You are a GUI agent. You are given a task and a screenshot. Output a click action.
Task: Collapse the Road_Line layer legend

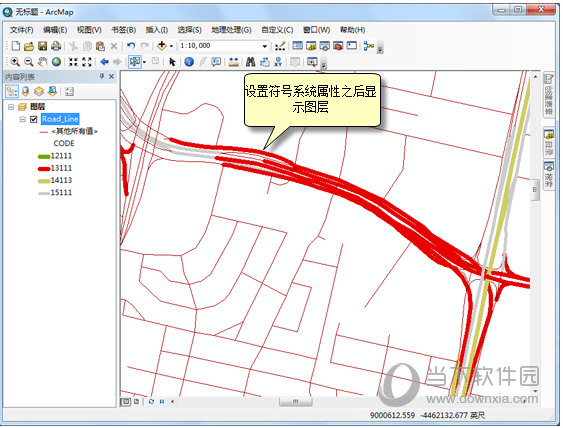(x=23, y=119)
